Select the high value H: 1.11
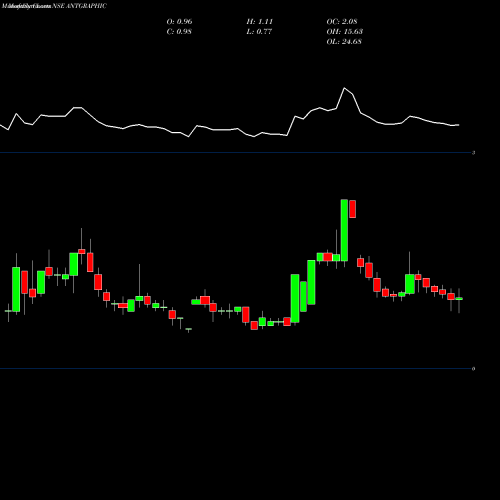Viewport: 500px width, 500px height. (x=260, y=21)
